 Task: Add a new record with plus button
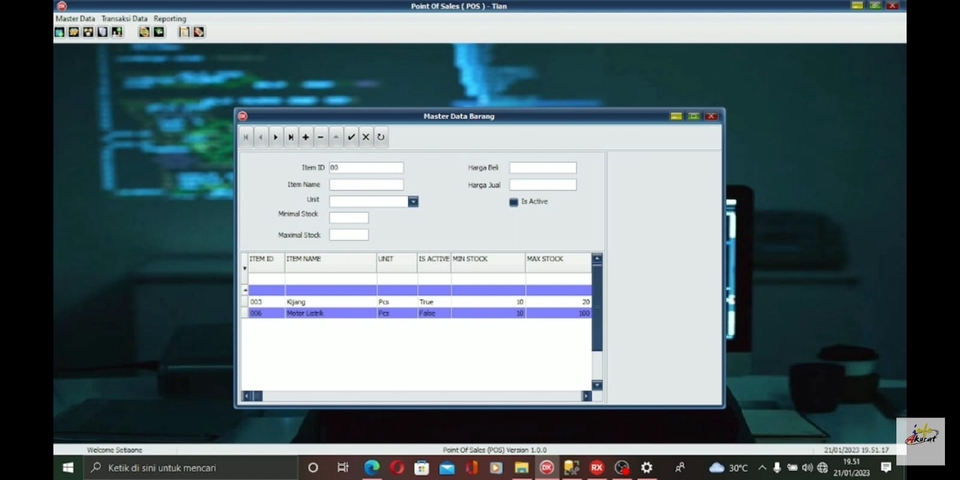[x=306, y=137]
